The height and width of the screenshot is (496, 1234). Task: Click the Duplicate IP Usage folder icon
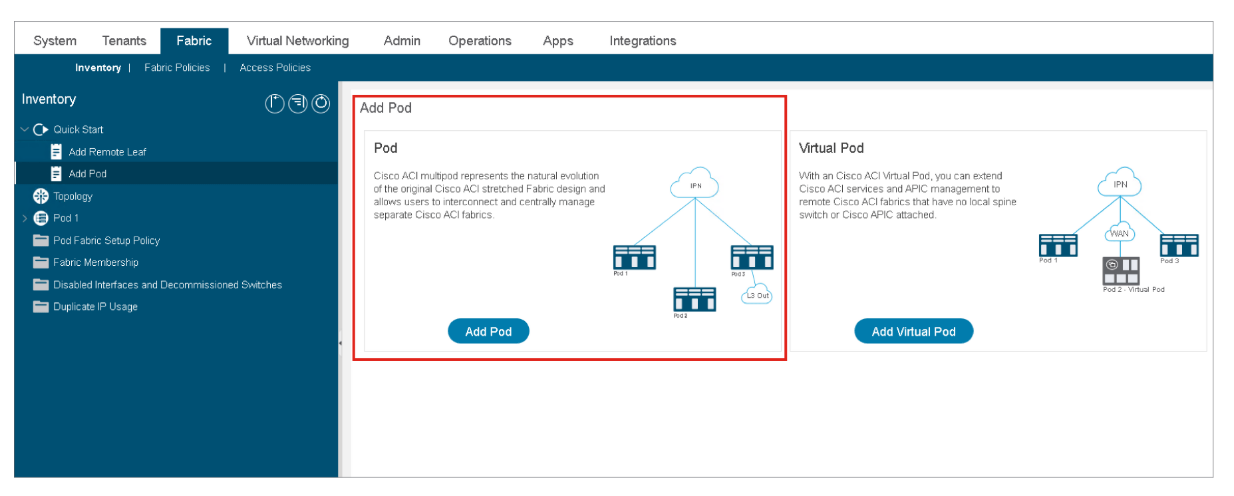41,307
